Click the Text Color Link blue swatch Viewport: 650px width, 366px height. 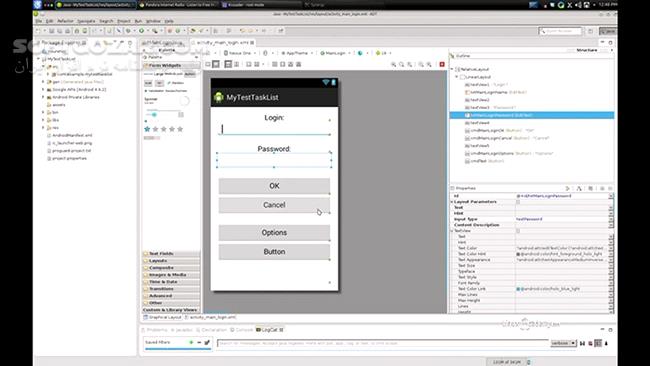(x=518, y=288)
